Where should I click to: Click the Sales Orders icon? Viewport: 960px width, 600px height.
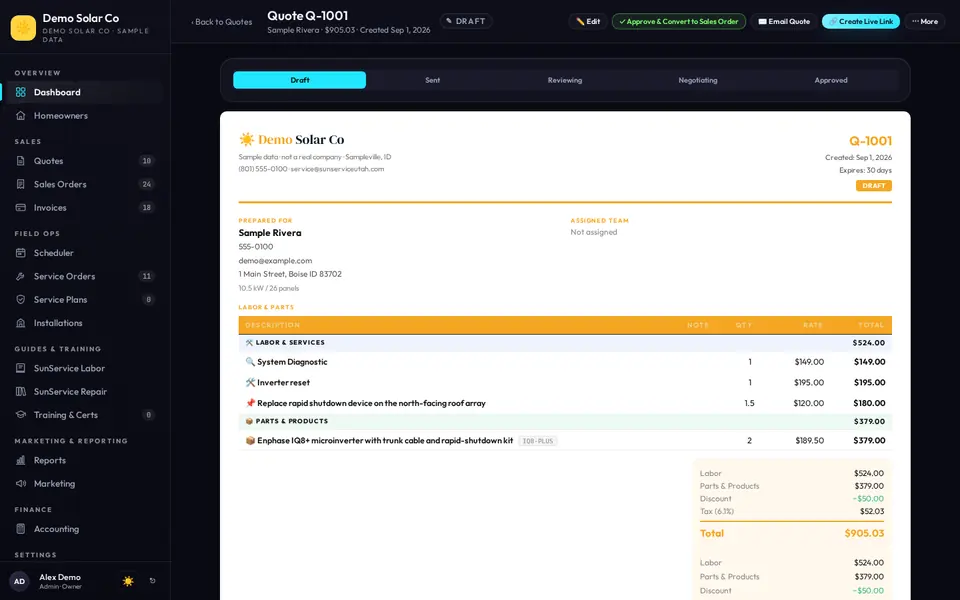click(x=21, y=184)
